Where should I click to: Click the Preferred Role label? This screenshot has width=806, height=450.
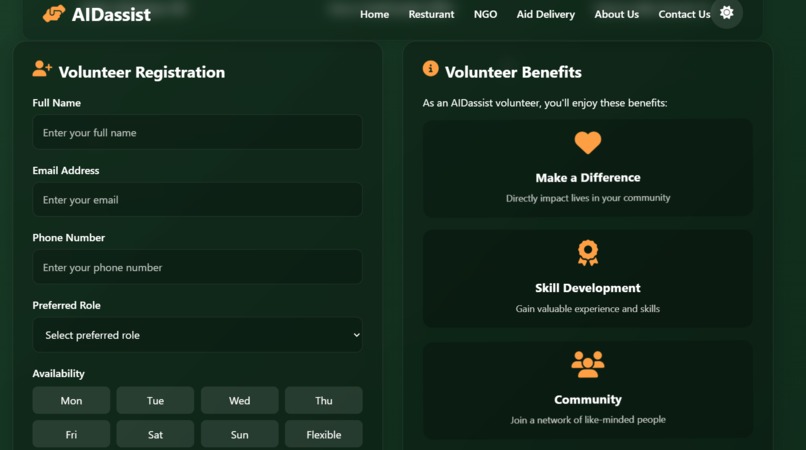(66, 305)
